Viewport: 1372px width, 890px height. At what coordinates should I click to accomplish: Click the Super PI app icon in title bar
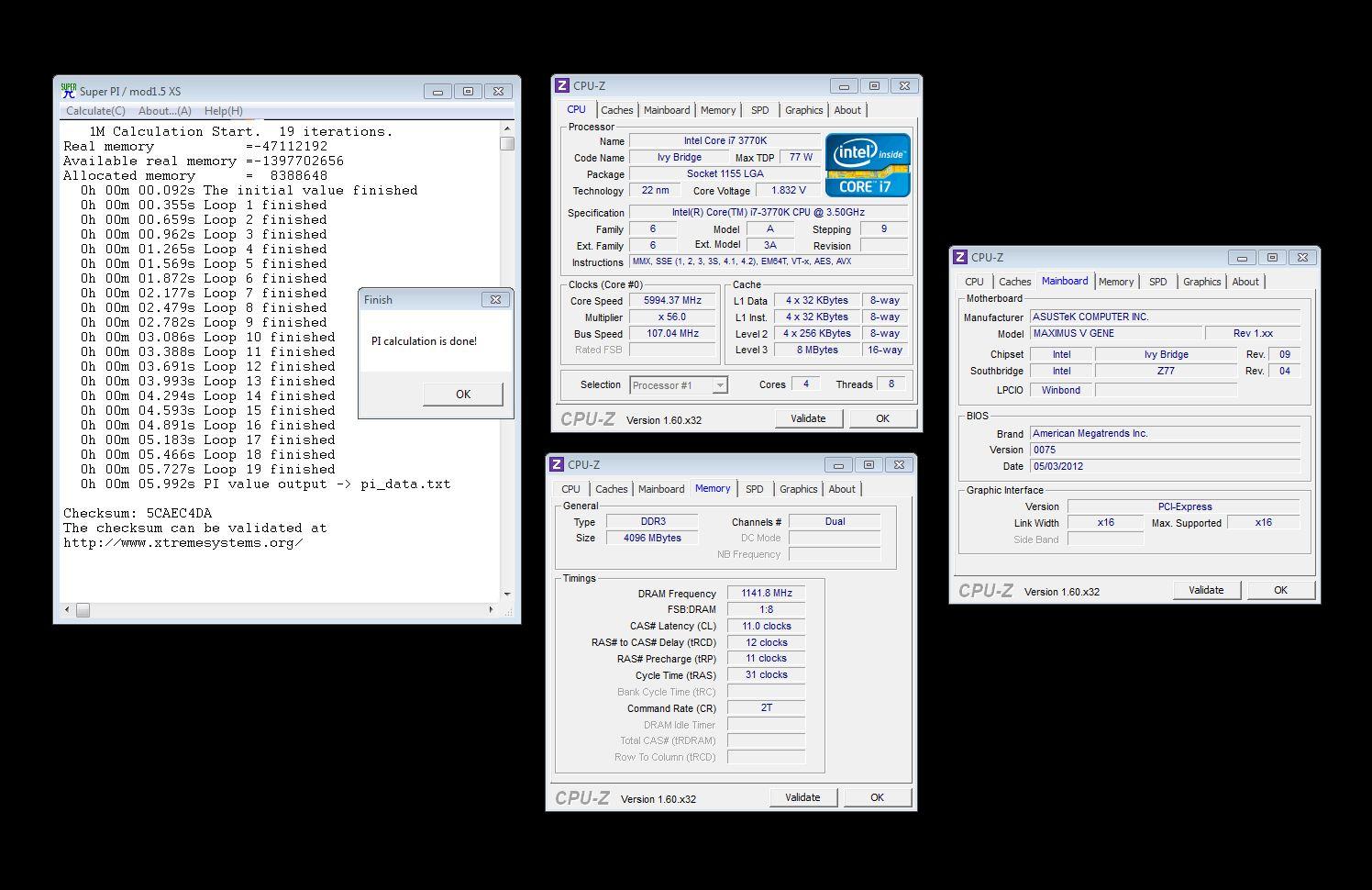coord(68,91)
